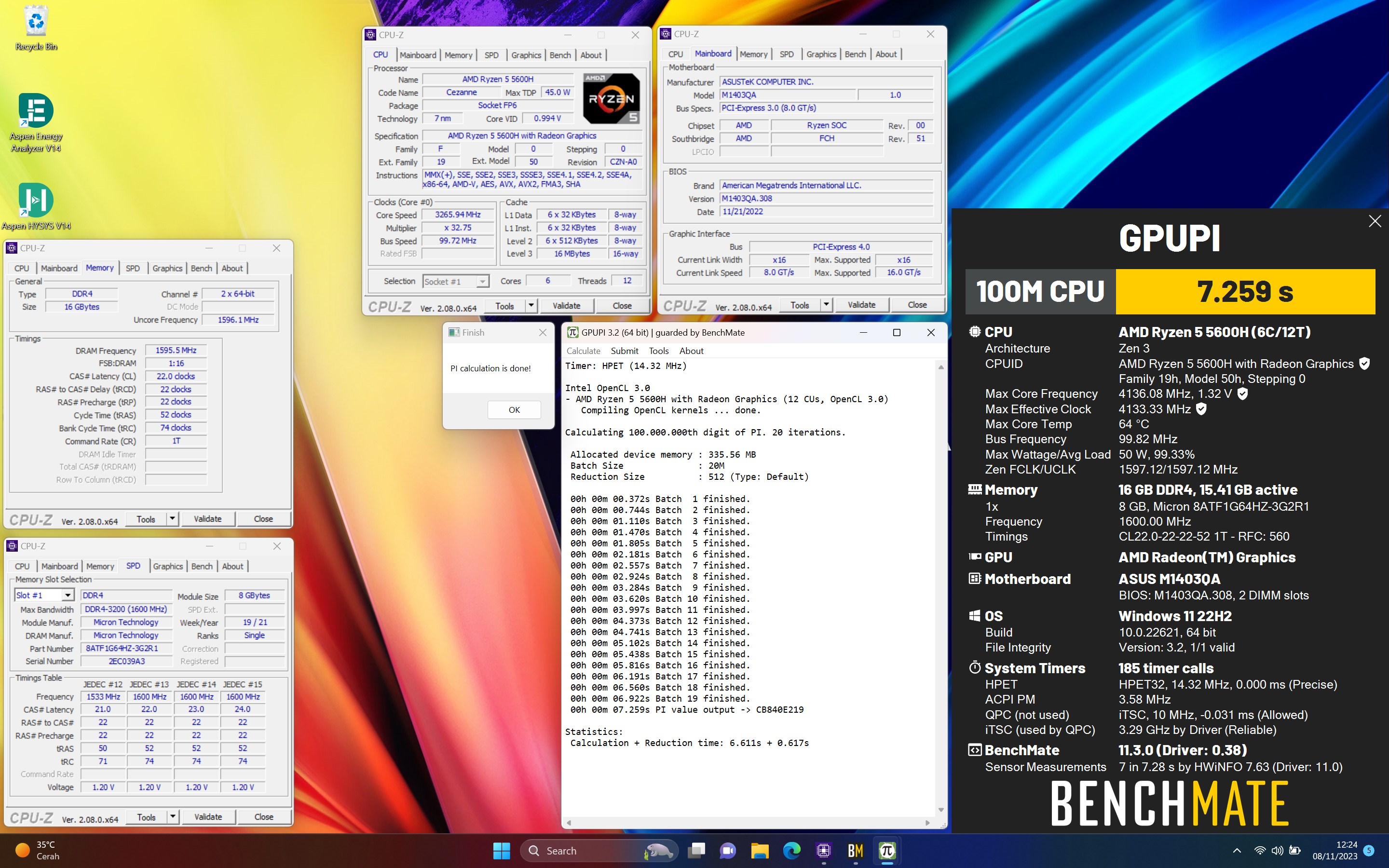
Task: Expand Tools arrow in CPU-Z CPU window
Action: click(x=531, y=305)
